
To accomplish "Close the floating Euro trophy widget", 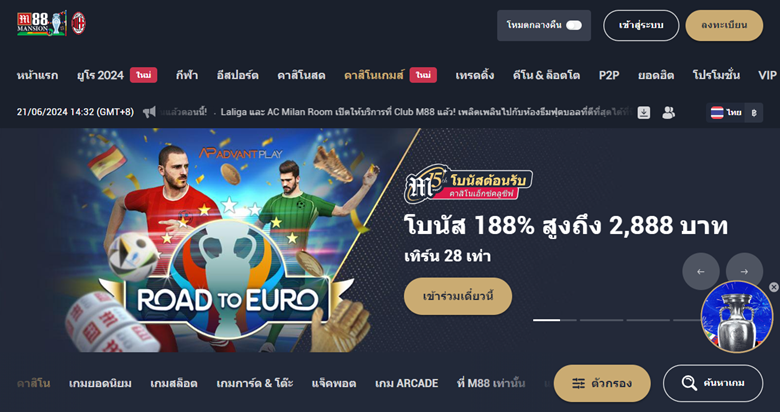I will click(x=773, y=287).
